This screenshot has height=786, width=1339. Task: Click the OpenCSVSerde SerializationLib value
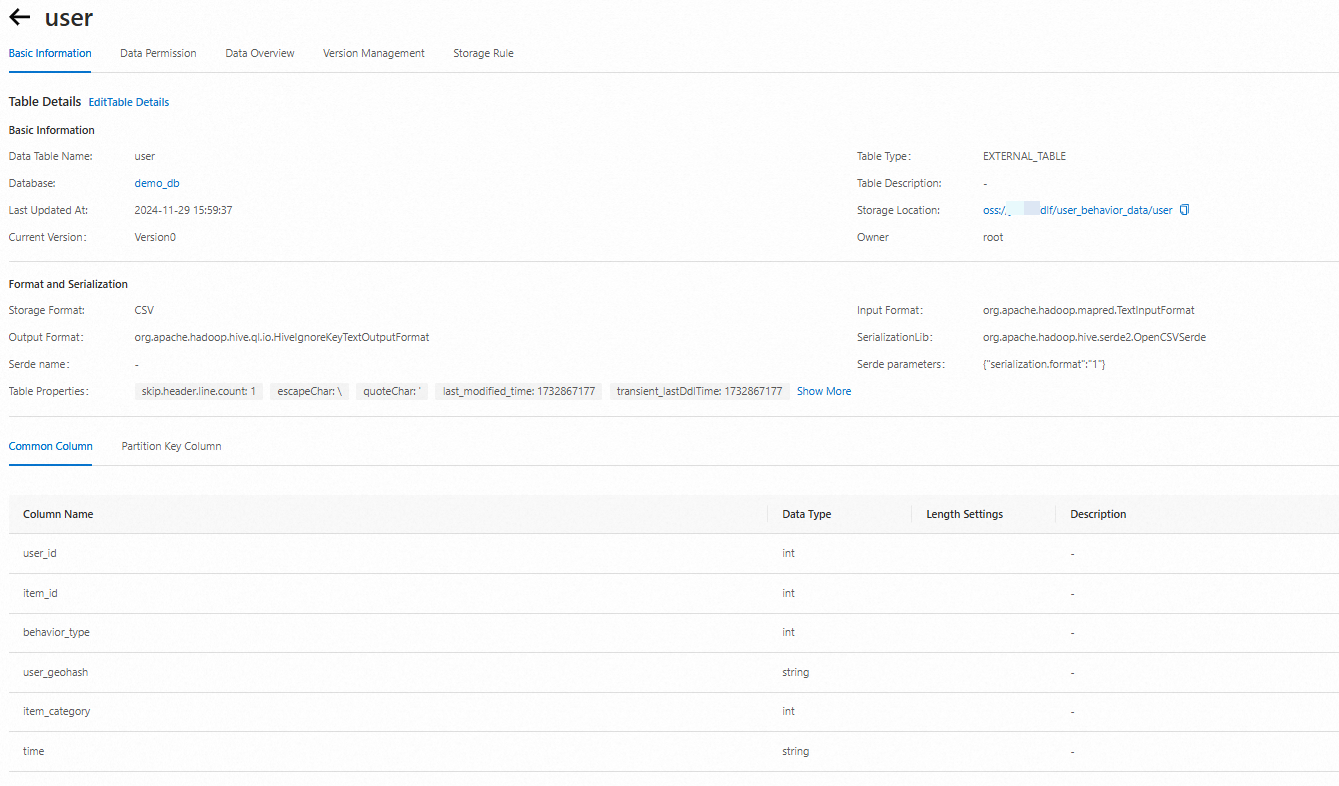1095,337
